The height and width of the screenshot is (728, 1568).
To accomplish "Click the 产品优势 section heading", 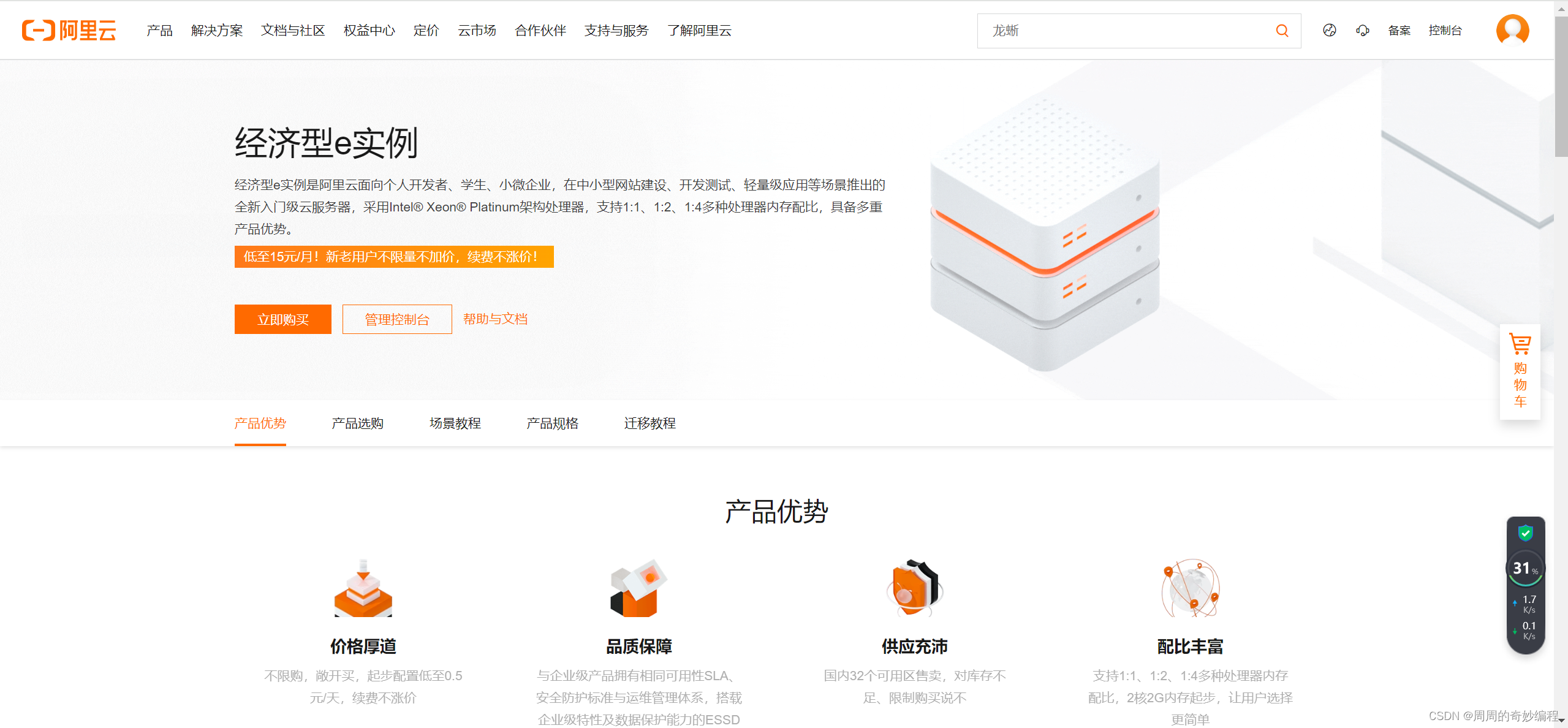I will point(776,512).
